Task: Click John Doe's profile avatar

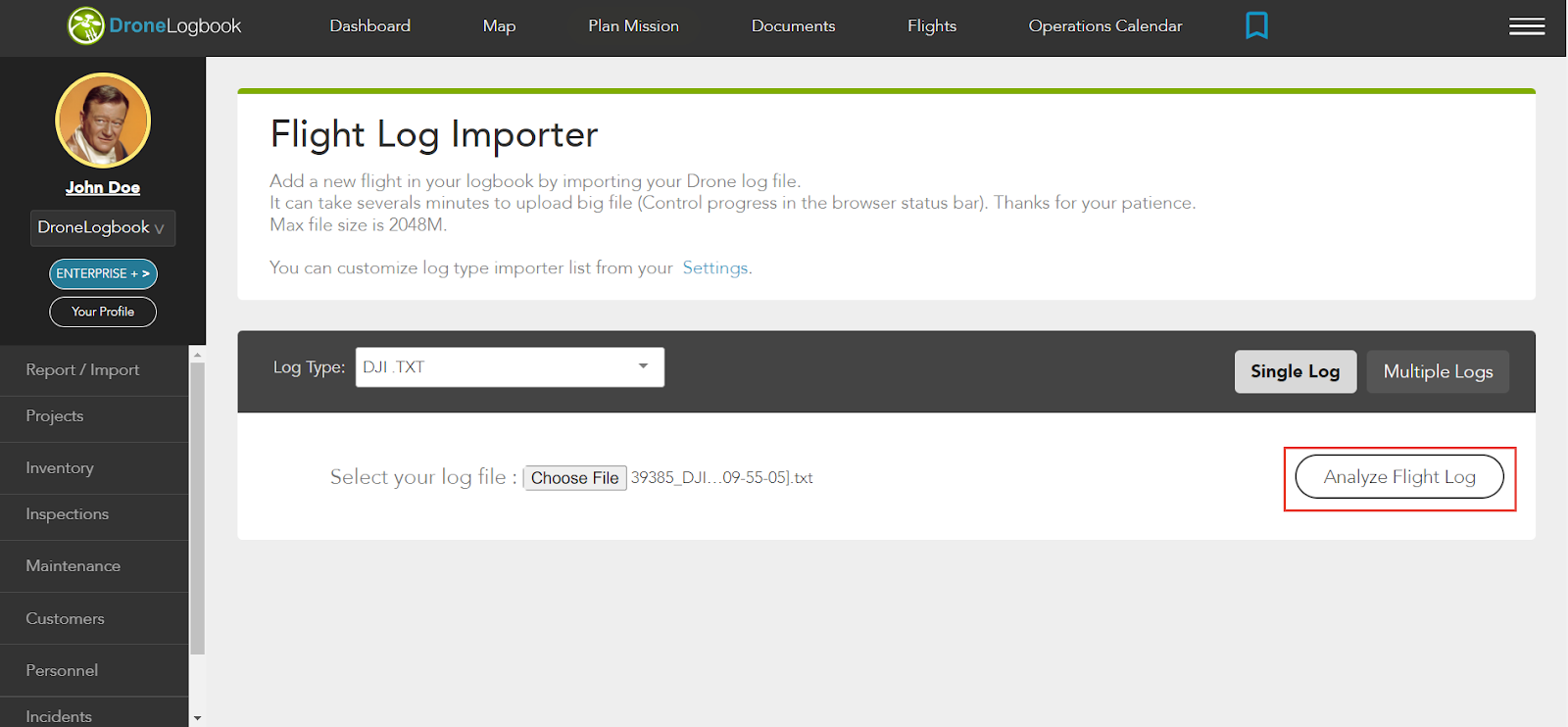Action: point(103,121)
